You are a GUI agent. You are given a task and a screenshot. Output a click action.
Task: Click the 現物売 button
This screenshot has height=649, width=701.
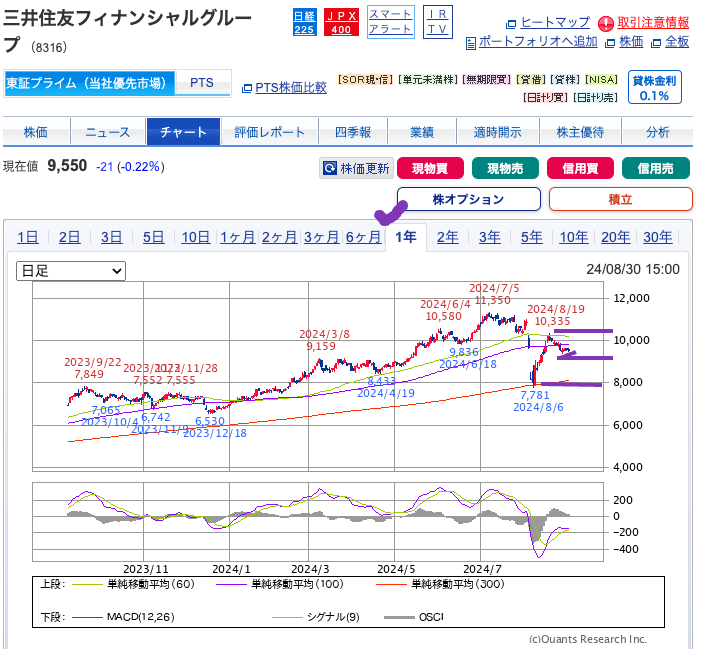click(x=505, y=168)
